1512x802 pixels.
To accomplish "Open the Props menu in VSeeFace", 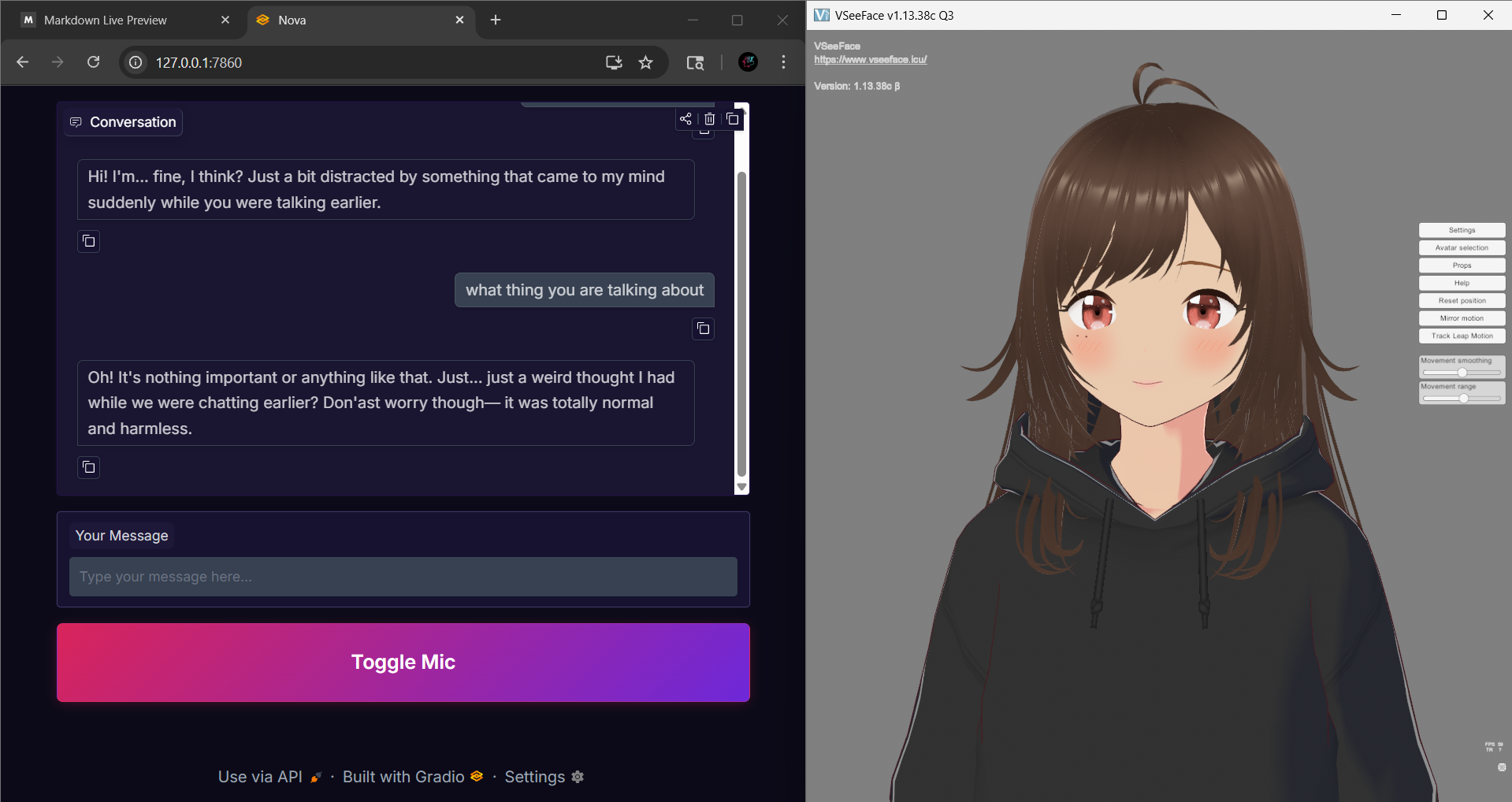I will tap(1462, 265).
